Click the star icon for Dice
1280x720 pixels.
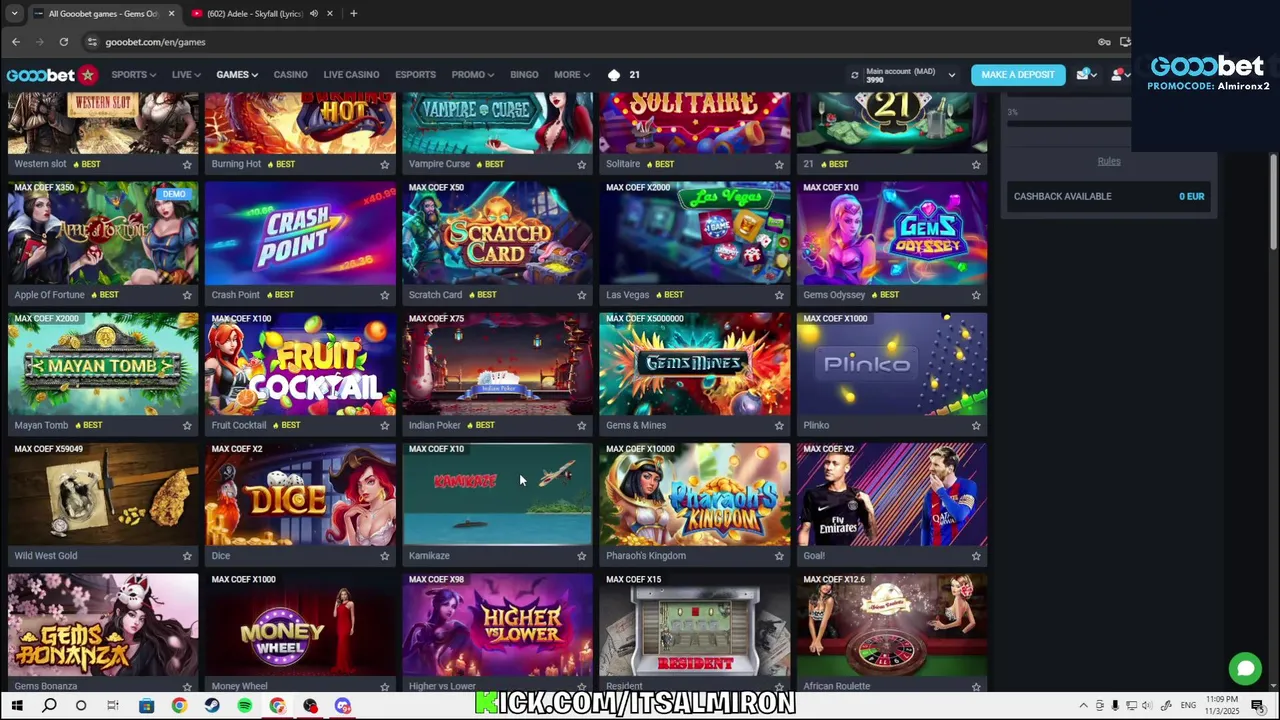pyautogui.click(x=384, y=556)
